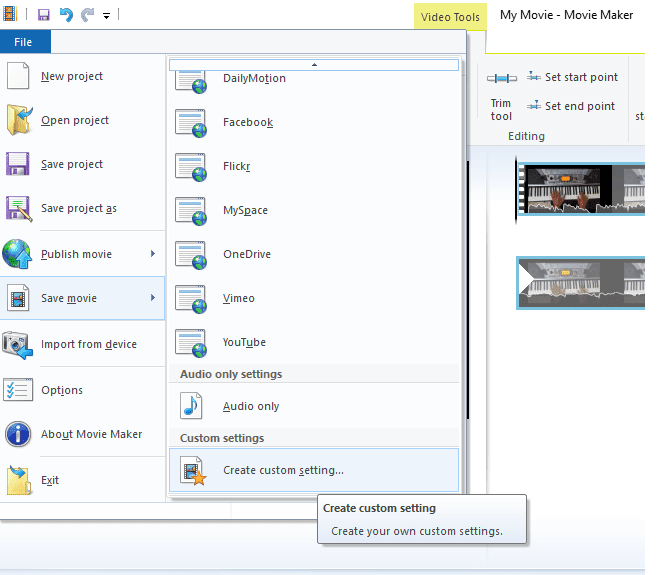Click the YouTube web page icon

pyautogui.click(x=191, y=343)
